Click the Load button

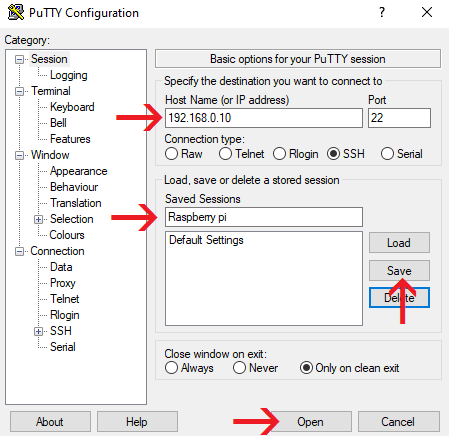click(399, 243)
